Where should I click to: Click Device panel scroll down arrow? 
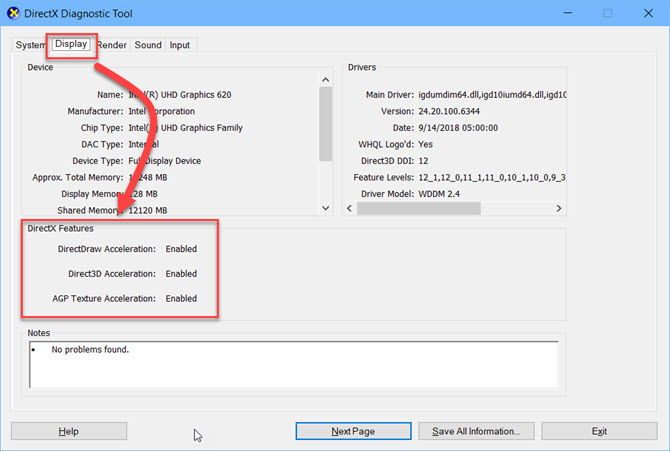coord(326,208)
